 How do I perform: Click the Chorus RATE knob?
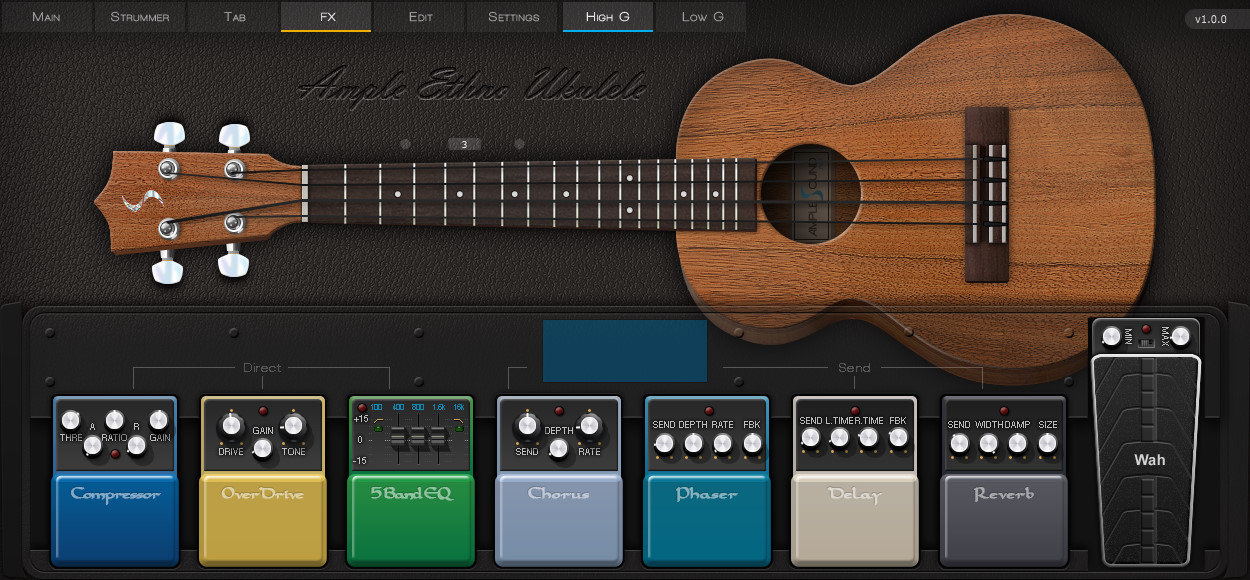click(x=590, y=426)
